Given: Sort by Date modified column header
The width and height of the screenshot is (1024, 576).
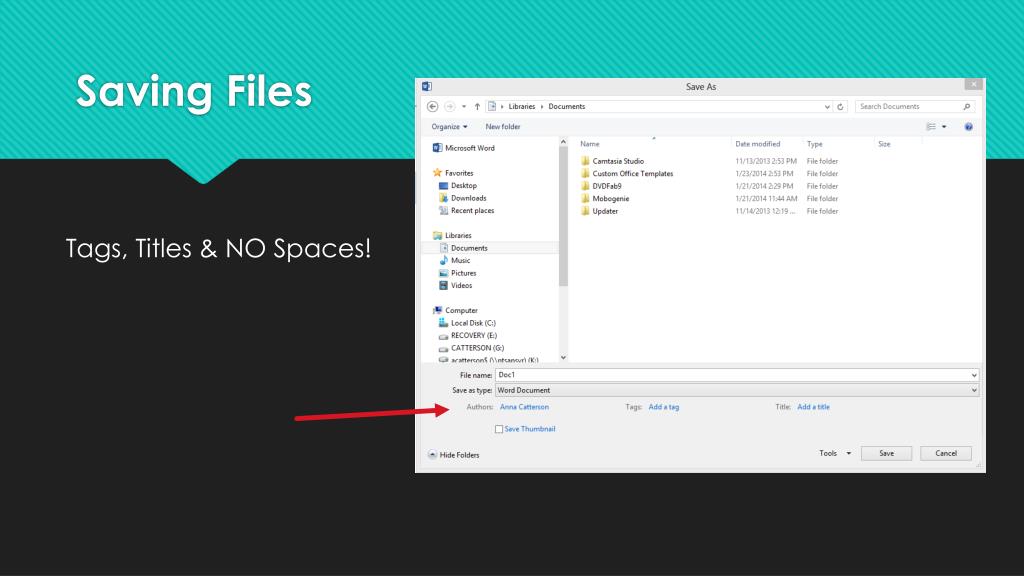Looking at the screenshot, I should click(x=758, y=144).
